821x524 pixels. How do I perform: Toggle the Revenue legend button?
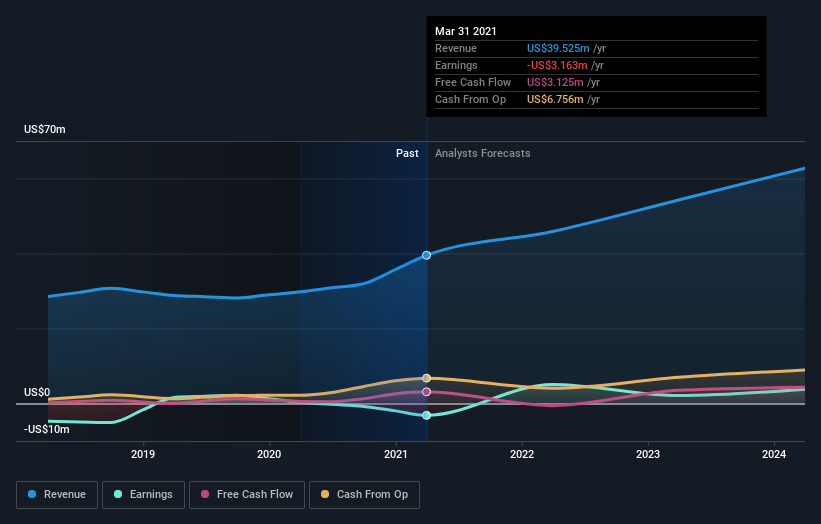point(57,495)
